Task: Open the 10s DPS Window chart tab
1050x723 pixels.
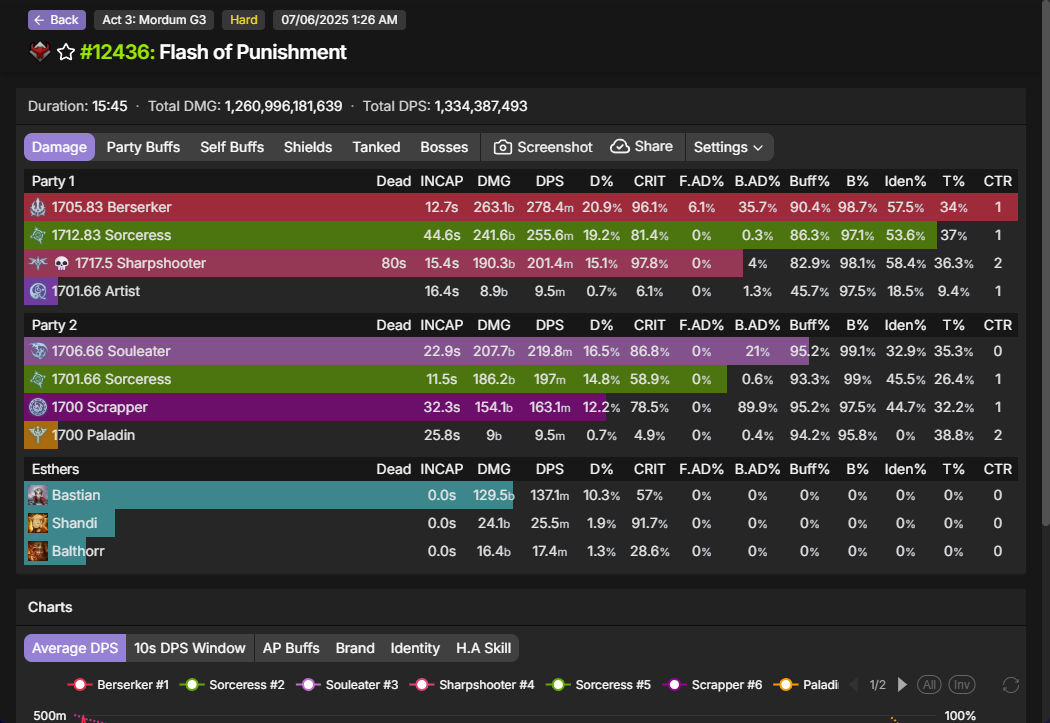Action: click(x=190, y=648)
